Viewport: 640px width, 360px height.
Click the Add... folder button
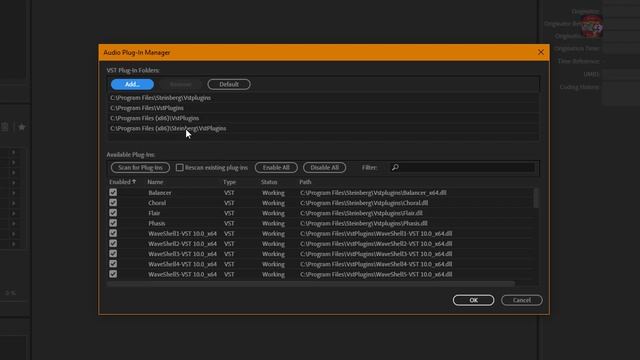[x=132, y=84]
